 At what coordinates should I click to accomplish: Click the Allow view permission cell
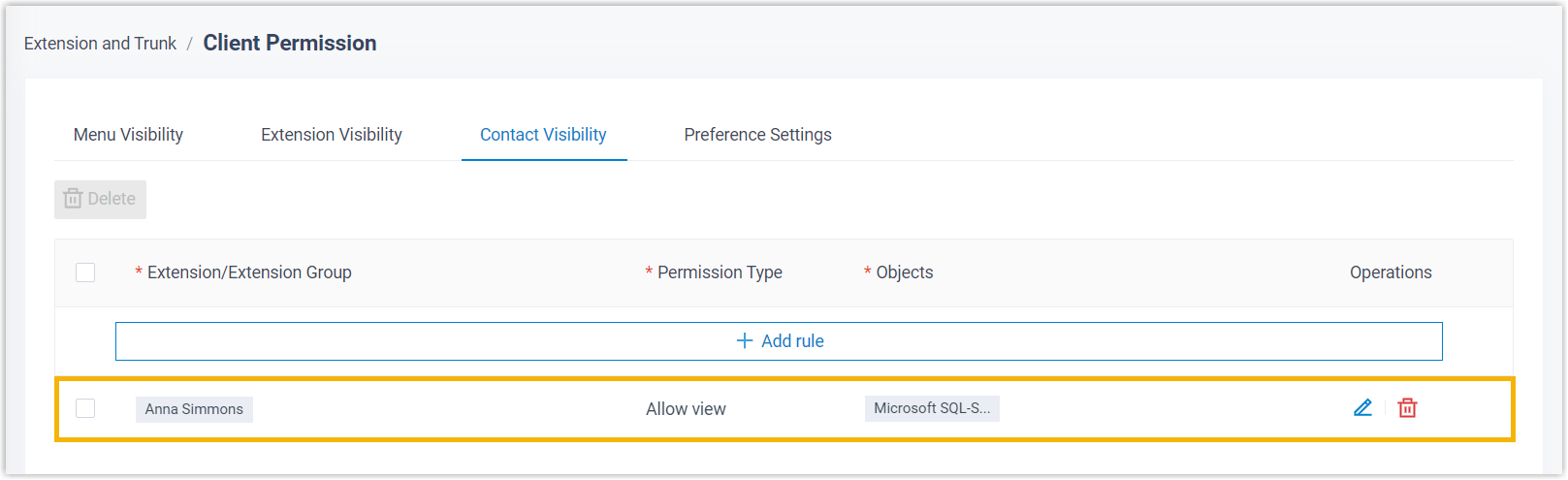[686, 409]
